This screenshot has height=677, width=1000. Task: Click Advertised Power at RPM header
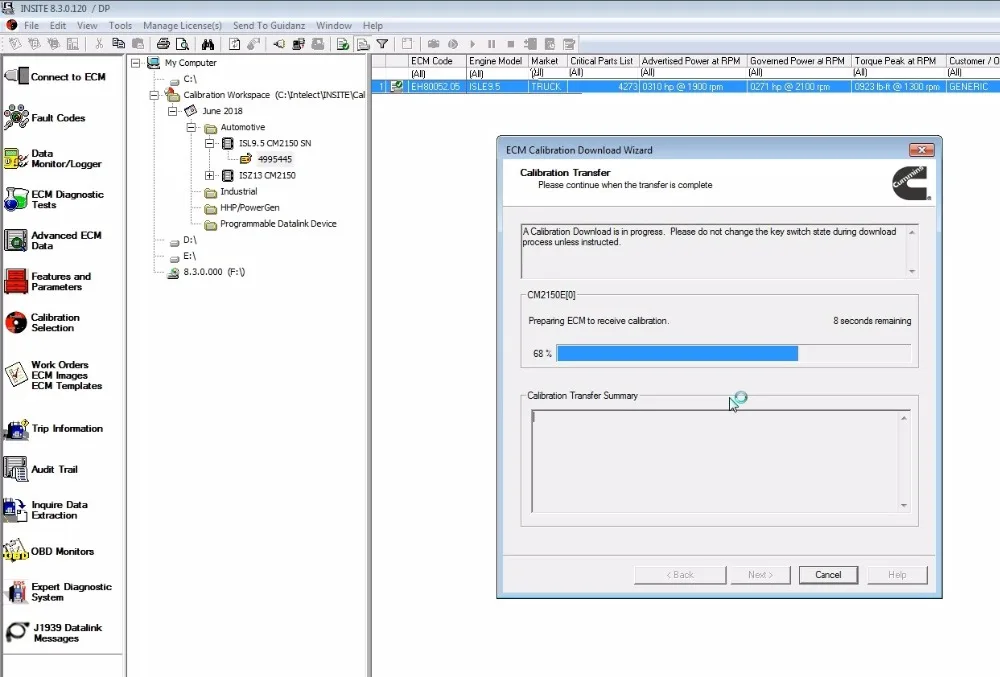tap(692, 61)
